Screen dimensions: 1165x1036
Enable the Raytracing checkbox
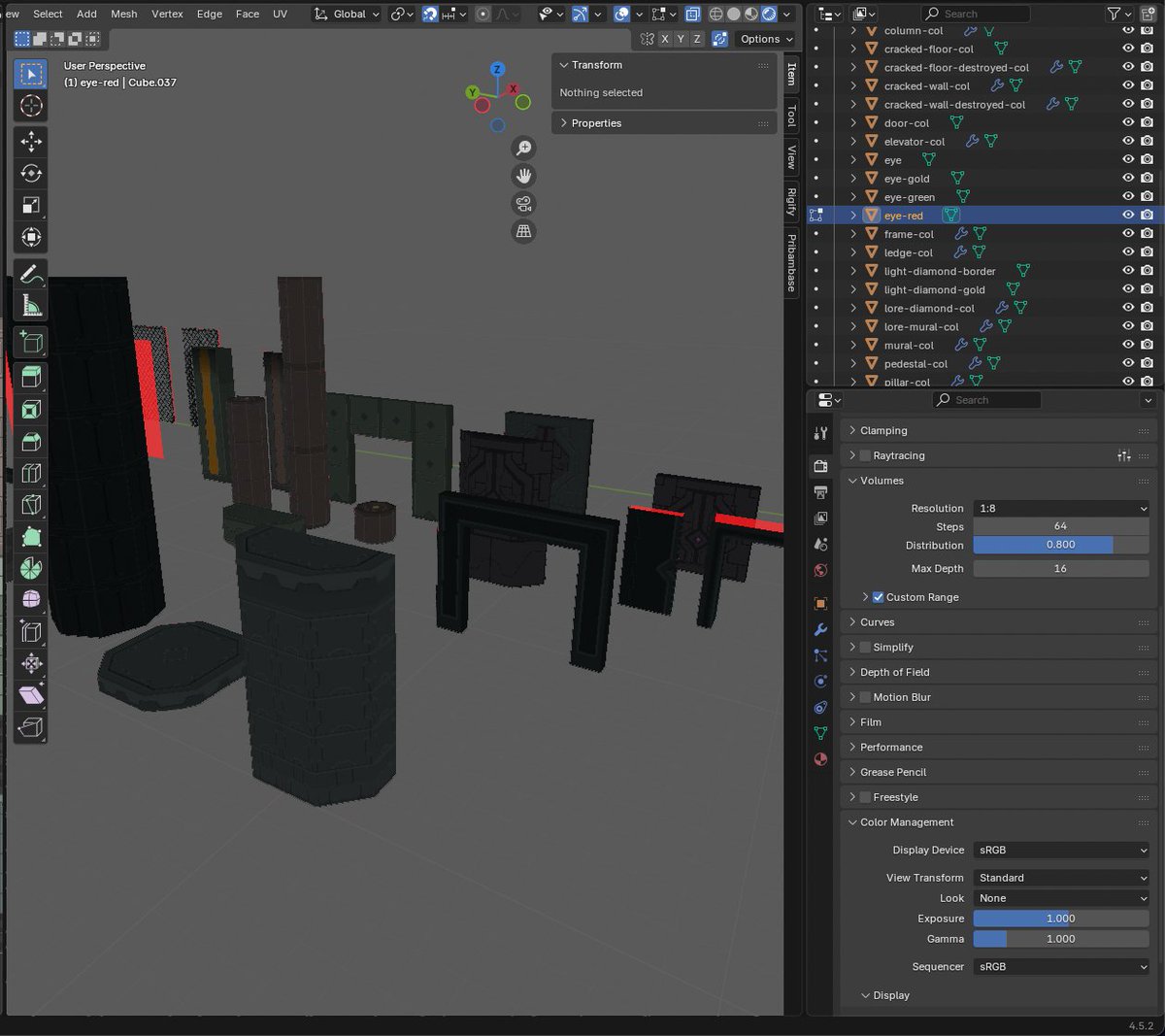[865, 455]
